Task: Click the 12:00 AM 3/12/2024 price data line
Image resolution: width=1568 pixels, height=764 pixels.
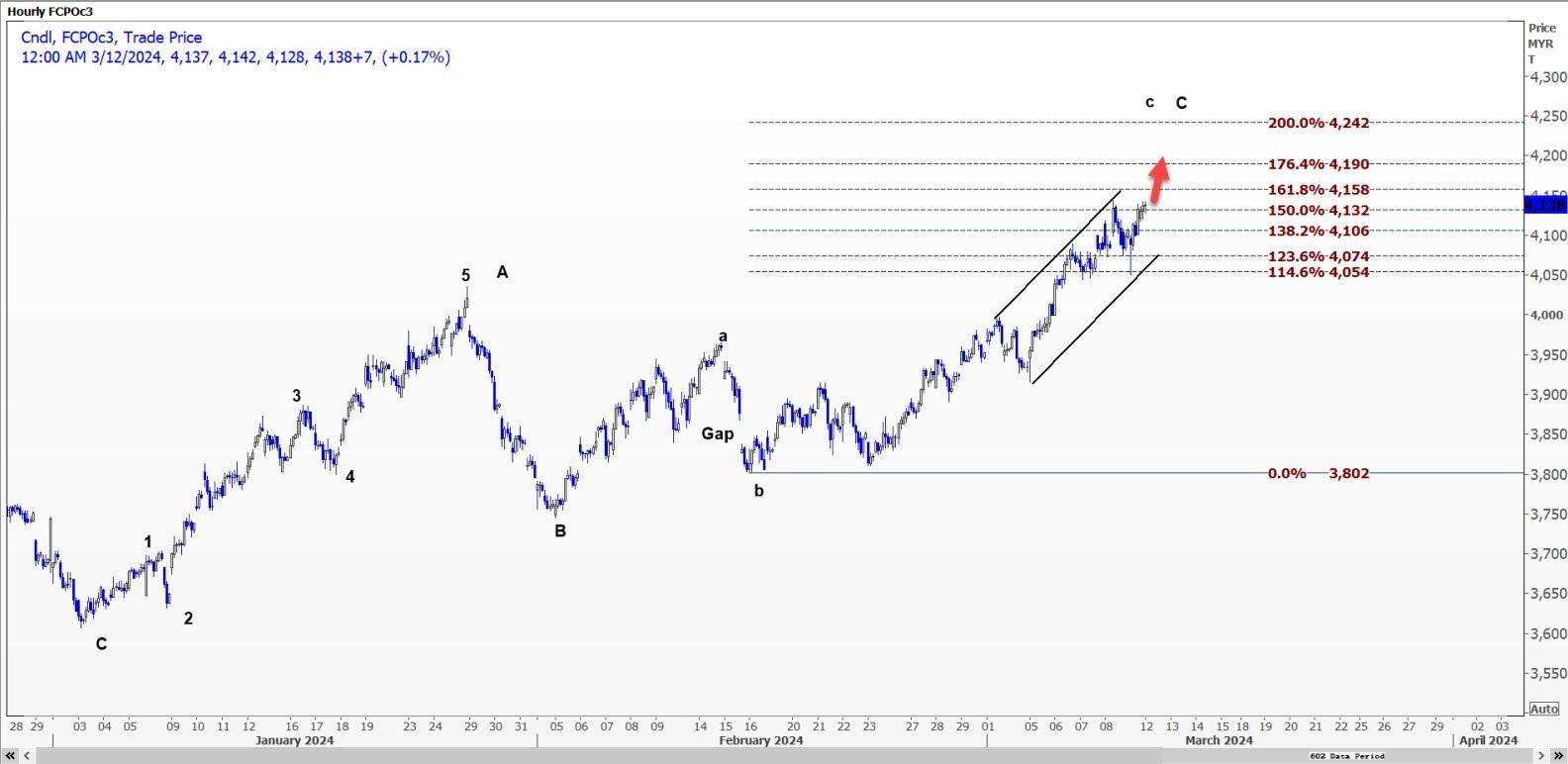Action: 236,57
